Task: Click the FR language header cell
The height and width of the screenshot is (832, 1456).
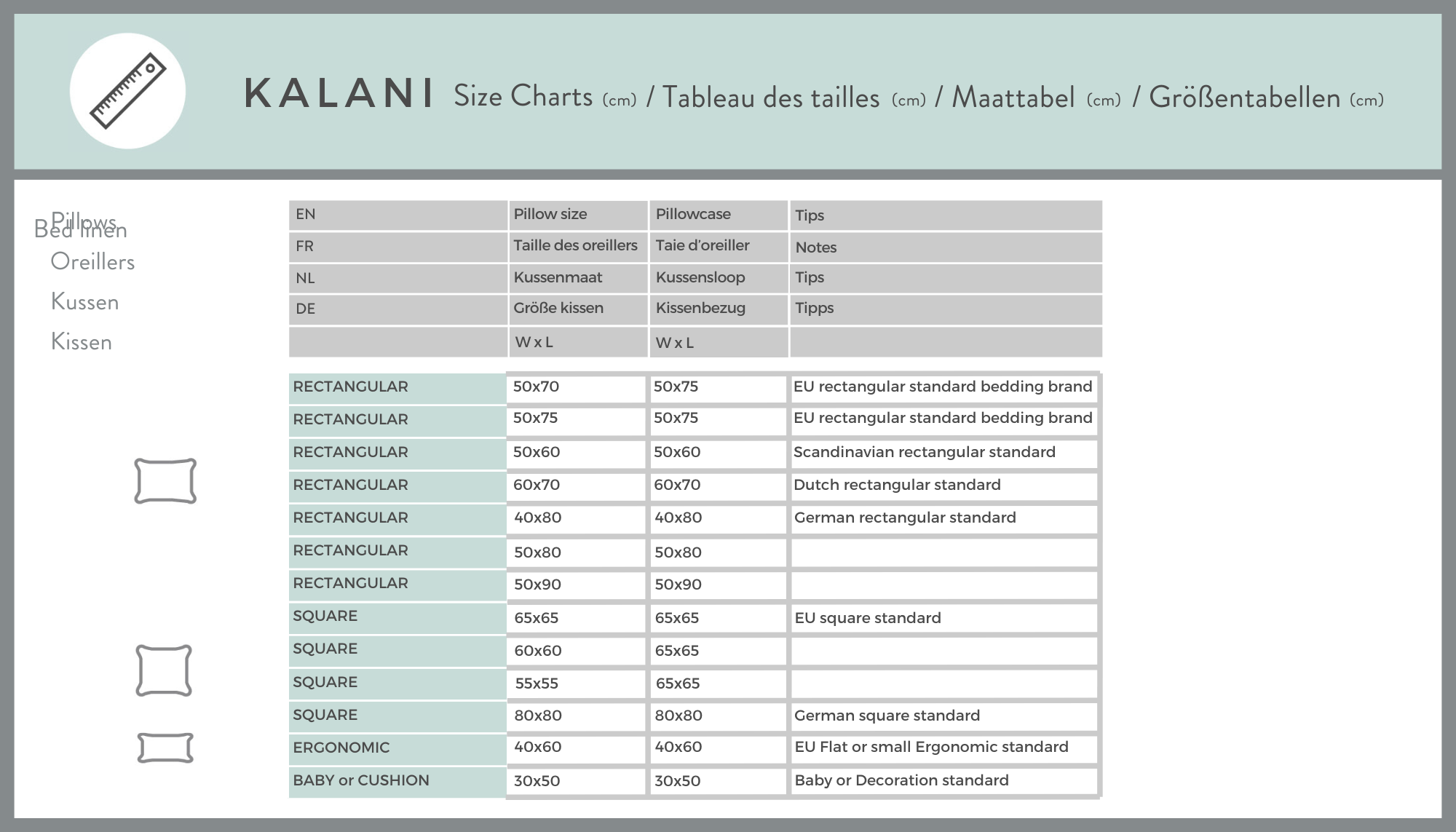Action: click(398, 247)
